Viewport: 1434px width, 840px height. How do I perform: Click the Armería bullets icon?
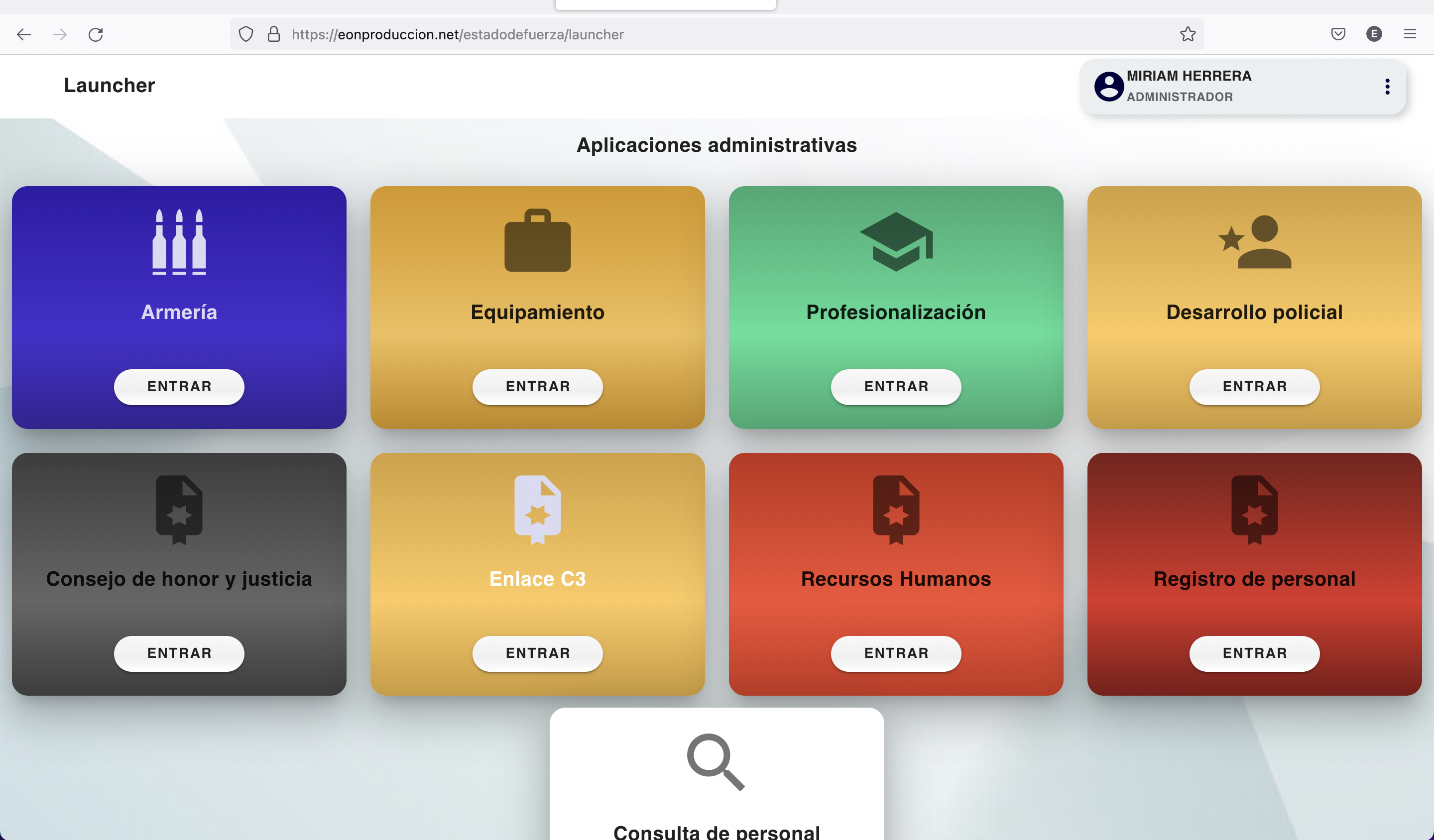pyautogui.click(x=179, y=242)
